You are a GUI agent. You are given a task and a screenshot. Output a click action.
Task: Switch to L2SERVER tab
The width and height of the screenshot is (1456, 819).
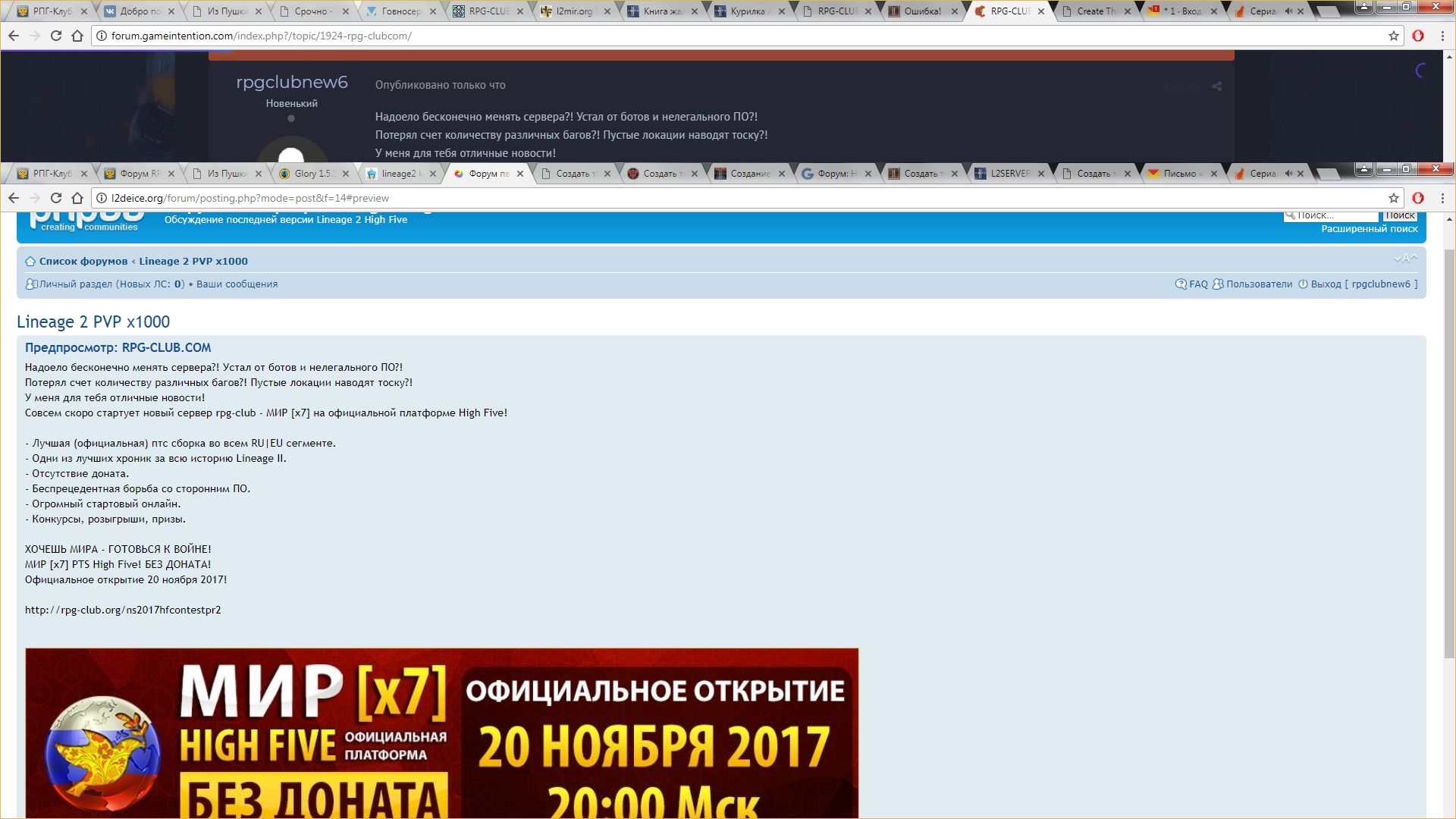point(1009,174)
